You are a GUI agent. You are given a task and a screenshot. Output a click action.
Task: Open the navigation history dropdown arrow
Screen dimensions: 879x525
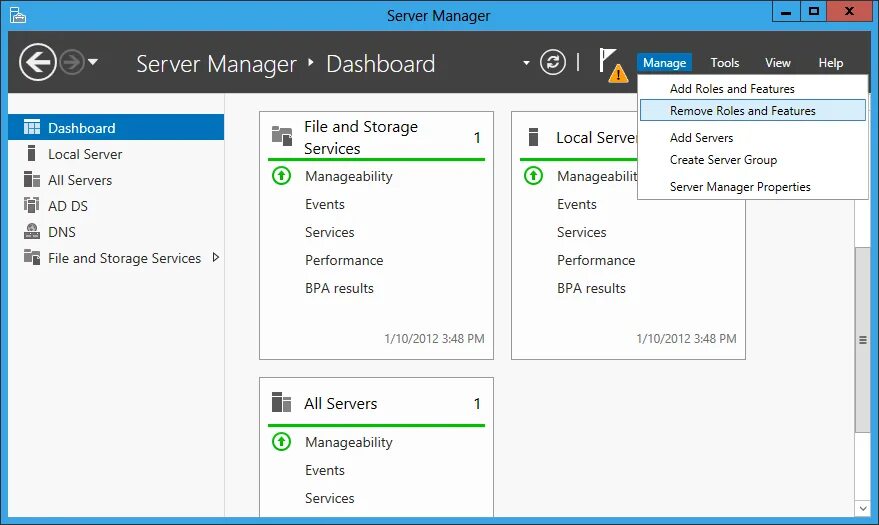click(x=93, y=62)
